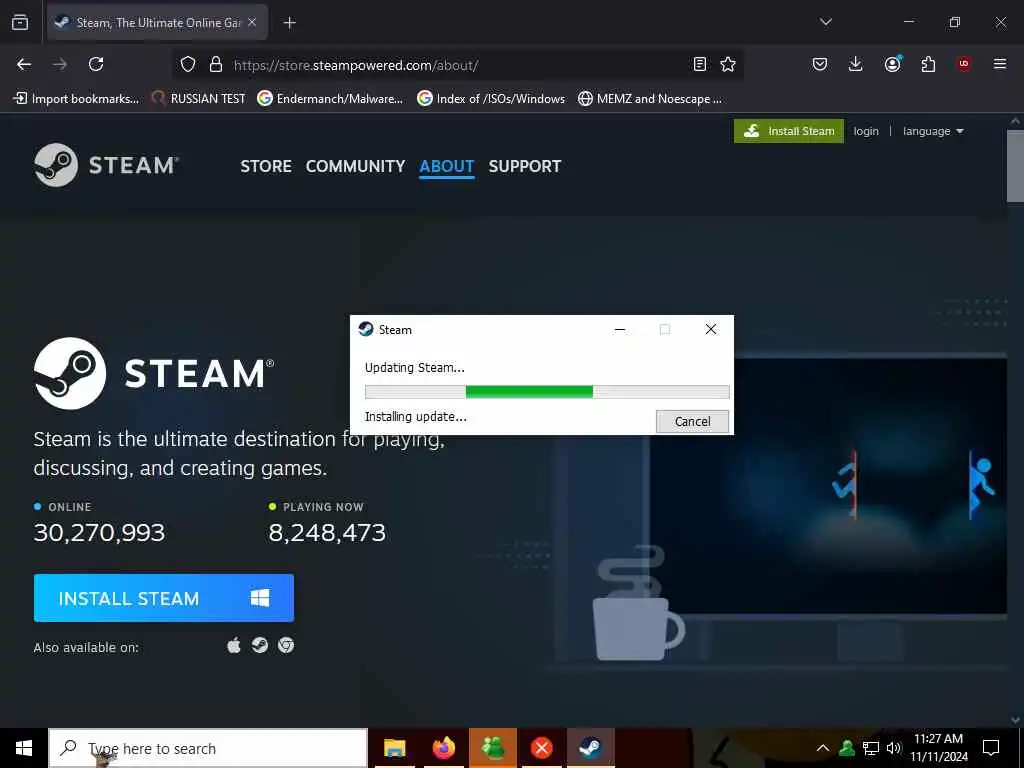Click the Steam update progress bar
Image resolution: width=1024 pixels, height=768 pixels.
pos(547,392)
